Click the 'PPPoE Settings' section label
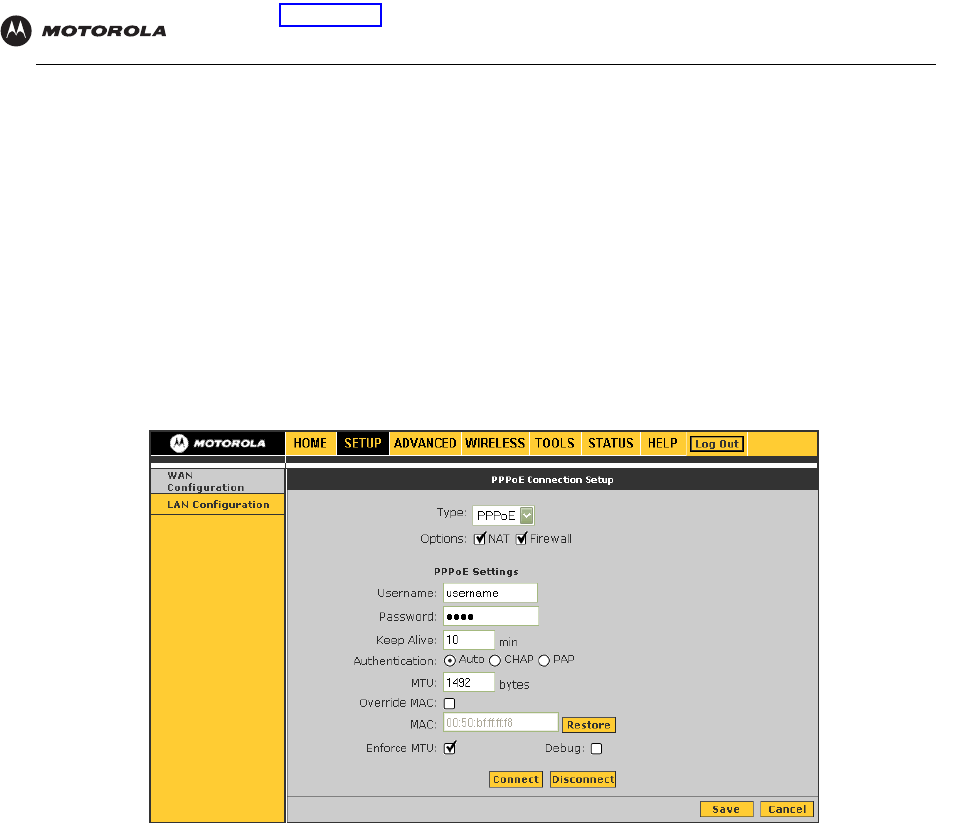The image size is (965, 826). pyautogui.click(x=476, y=572)
